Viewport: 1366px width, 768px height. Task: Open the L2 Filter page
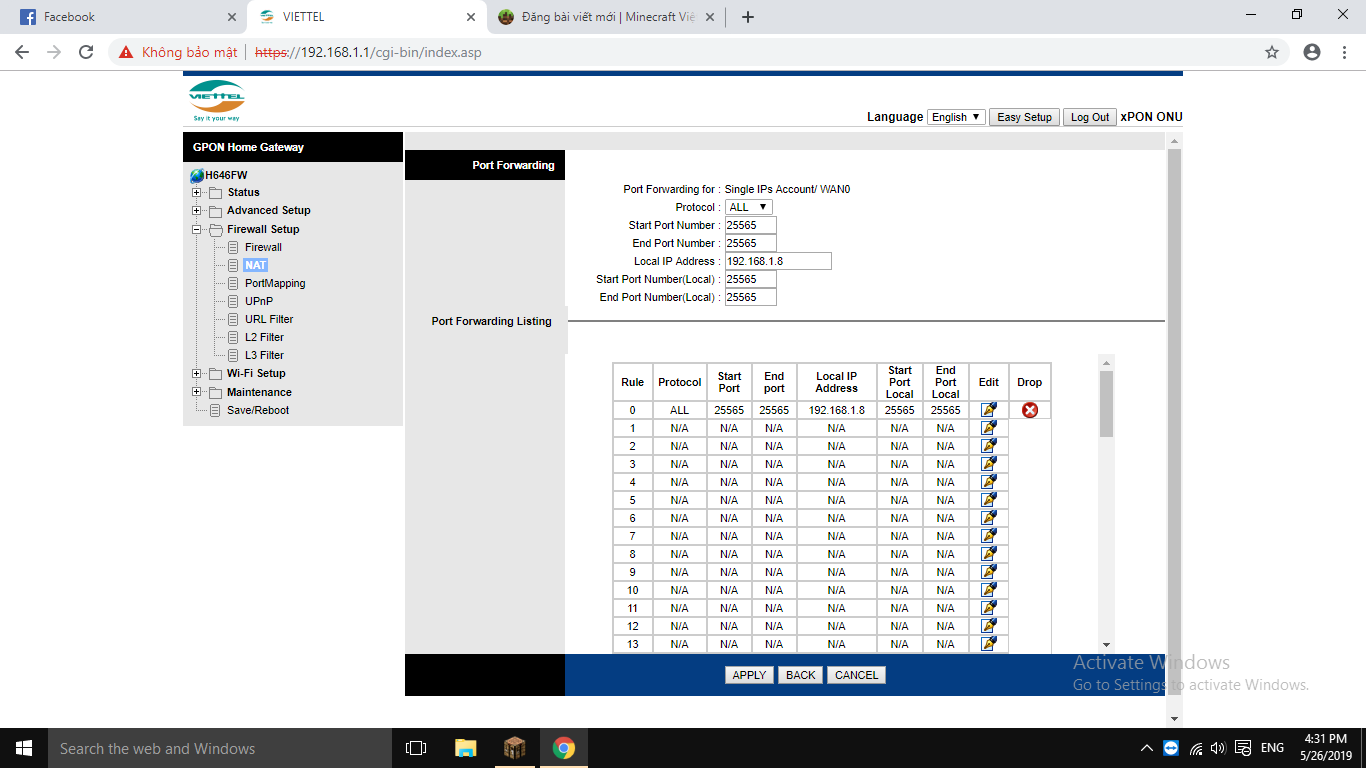point(264,337)
